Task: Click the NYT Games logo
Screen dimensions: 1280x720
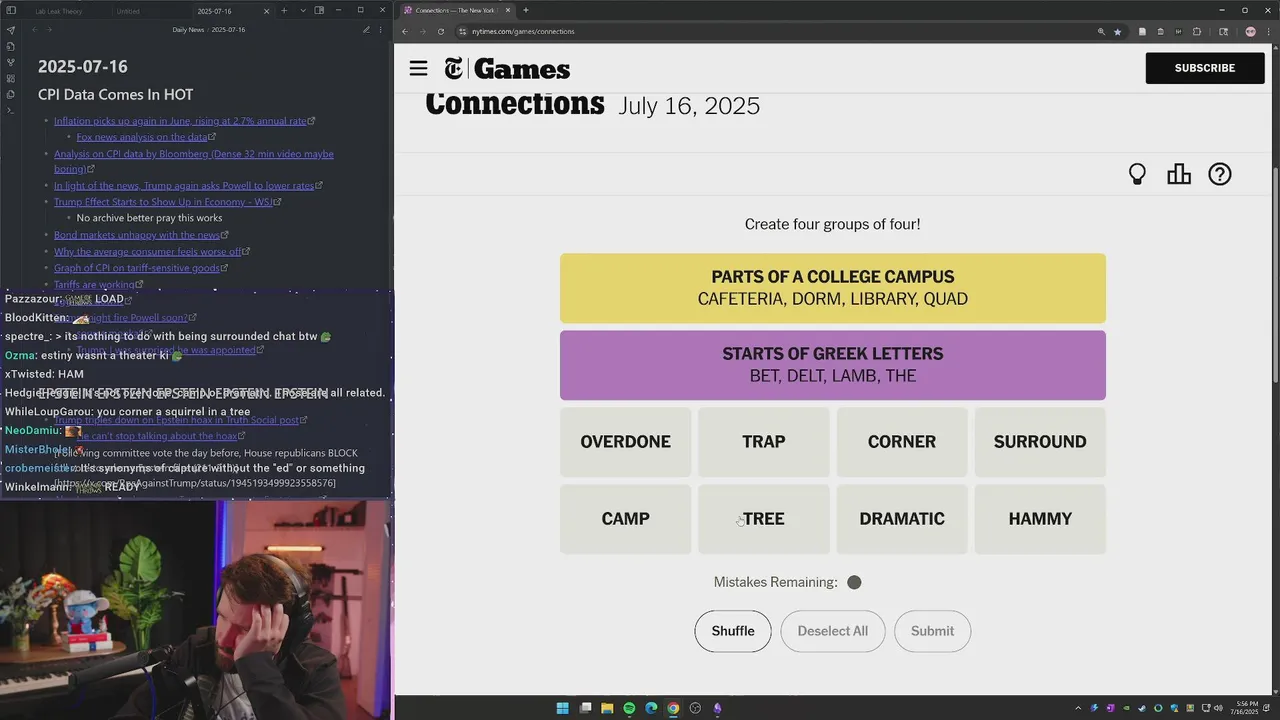Action: pos(507,68)
